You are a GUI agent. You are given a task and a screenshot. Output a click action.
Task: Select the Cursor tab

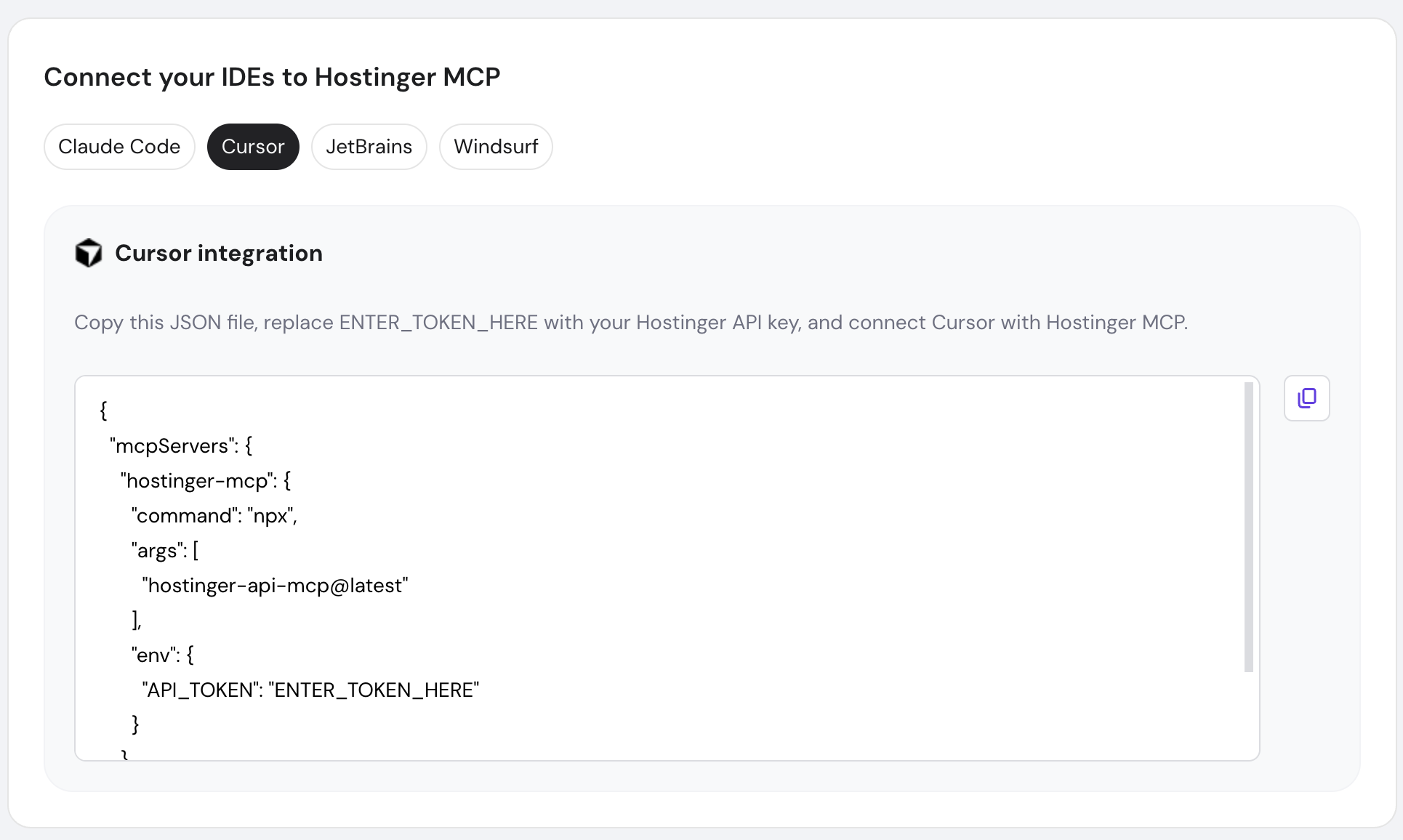253,147
